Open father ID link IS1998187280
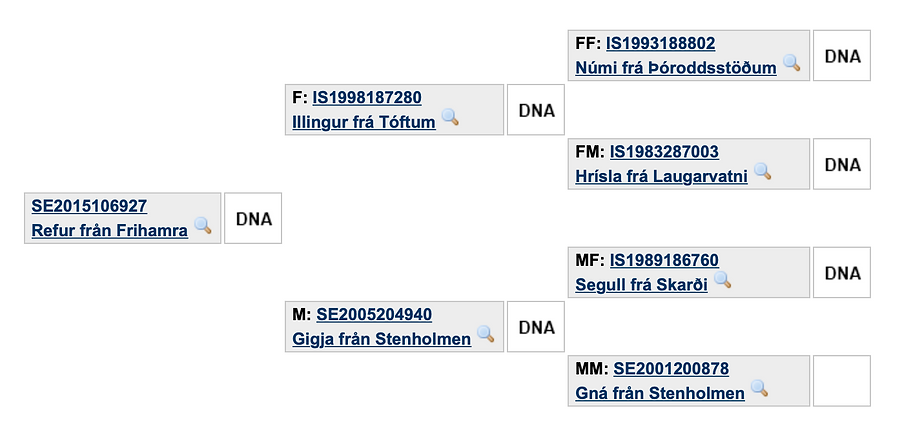The image size is (902, 426). [367, 98]
